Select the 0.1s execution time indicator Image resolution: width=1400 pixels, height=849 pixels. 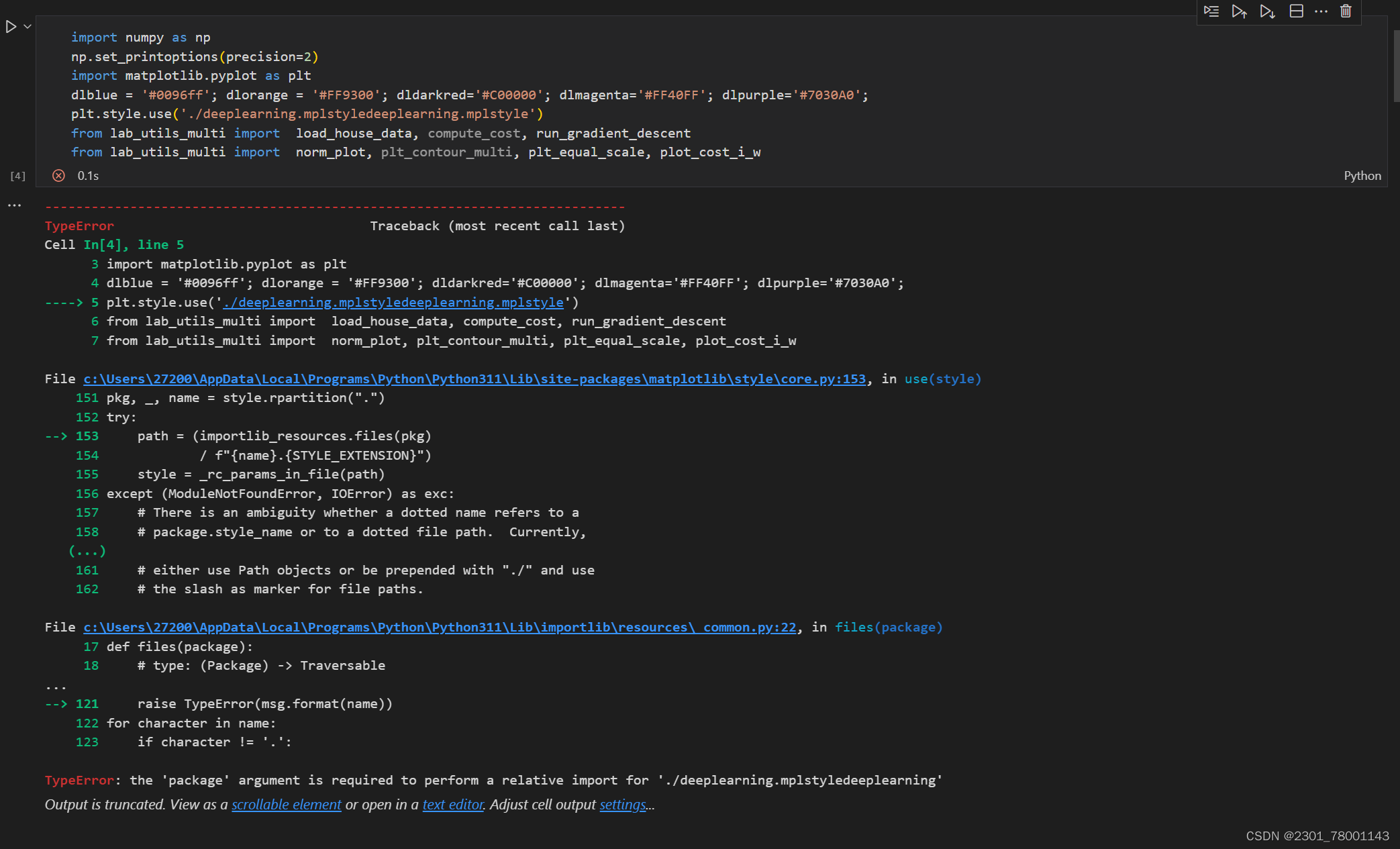tap(88, 175)
